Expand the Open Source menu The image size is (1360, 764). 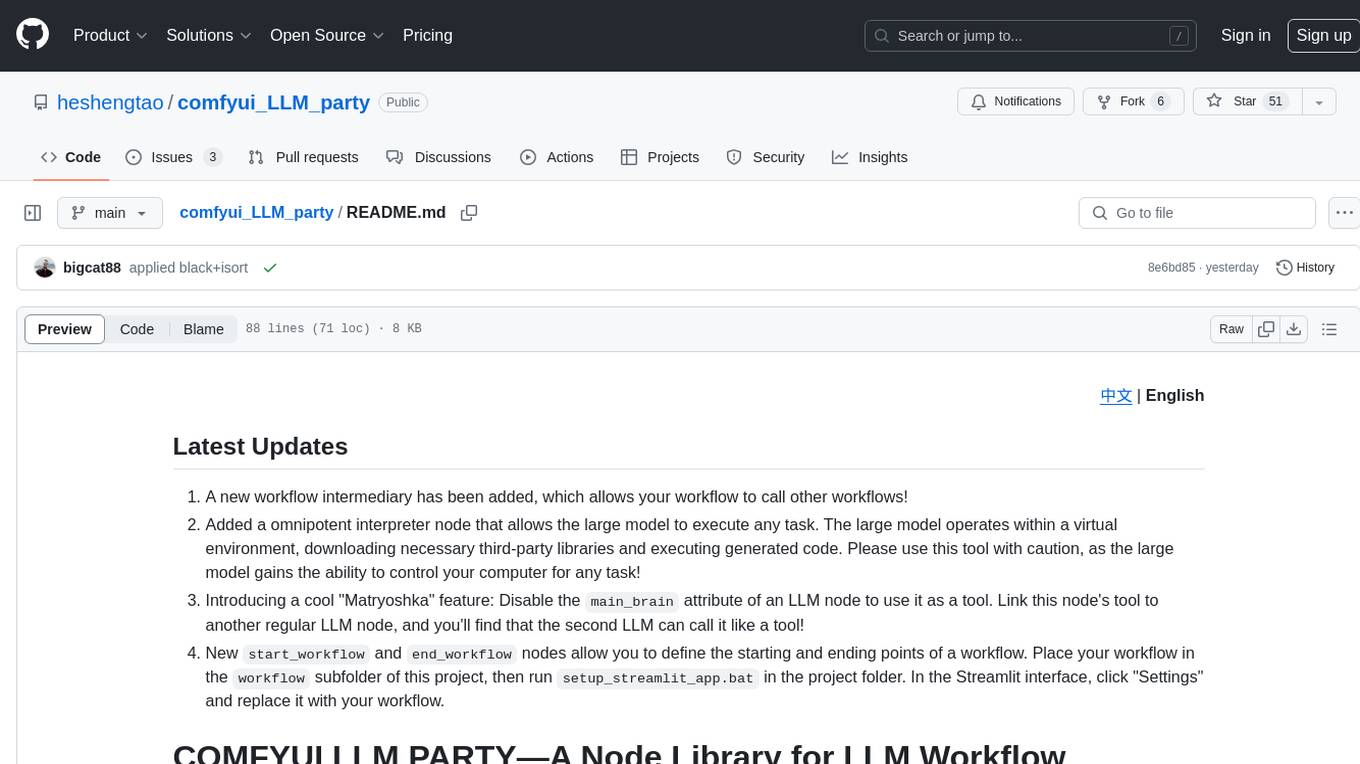327,35
